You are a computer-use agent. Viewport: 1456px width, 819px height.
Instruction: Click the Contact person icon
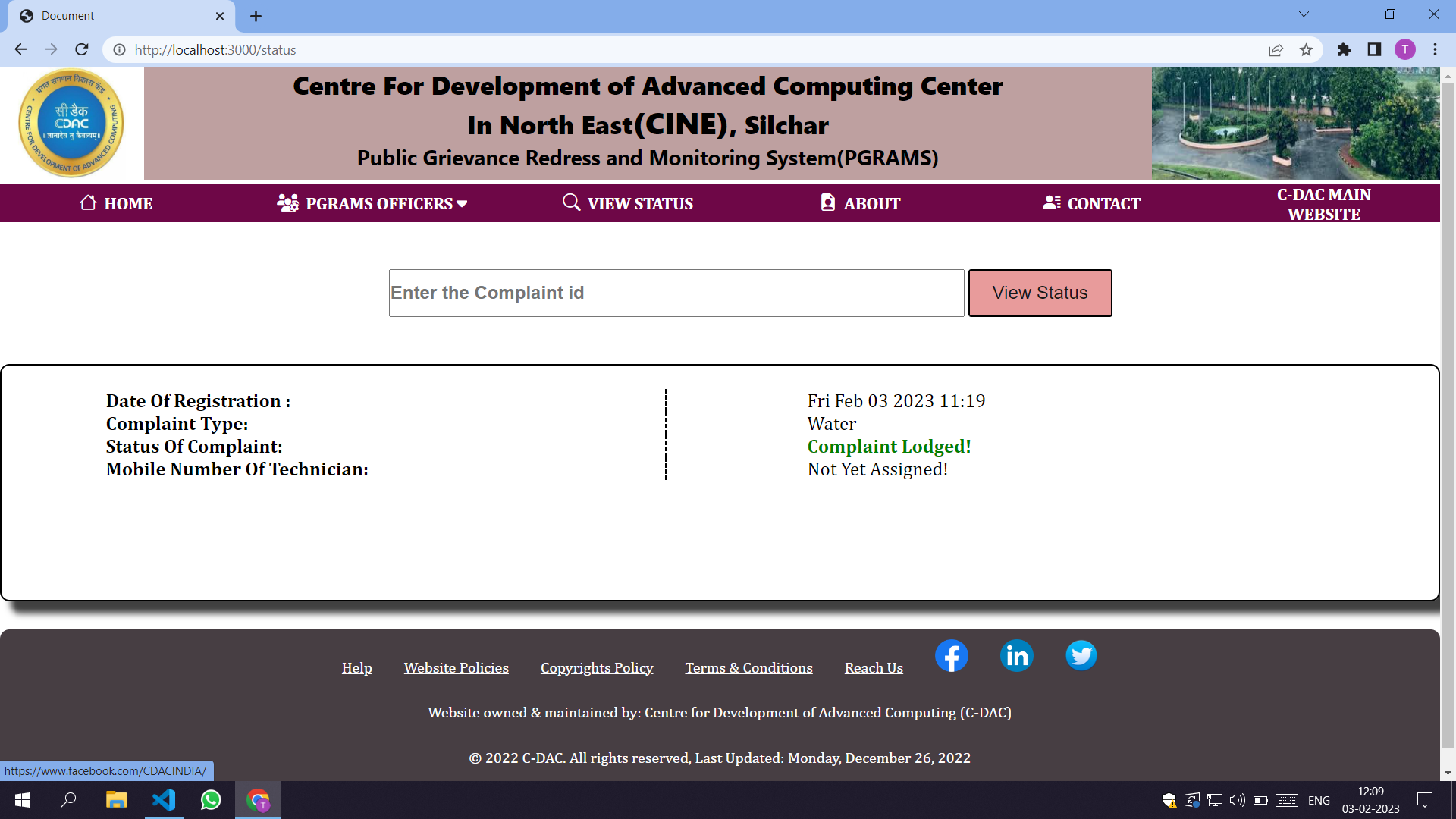coord(1051,203)
